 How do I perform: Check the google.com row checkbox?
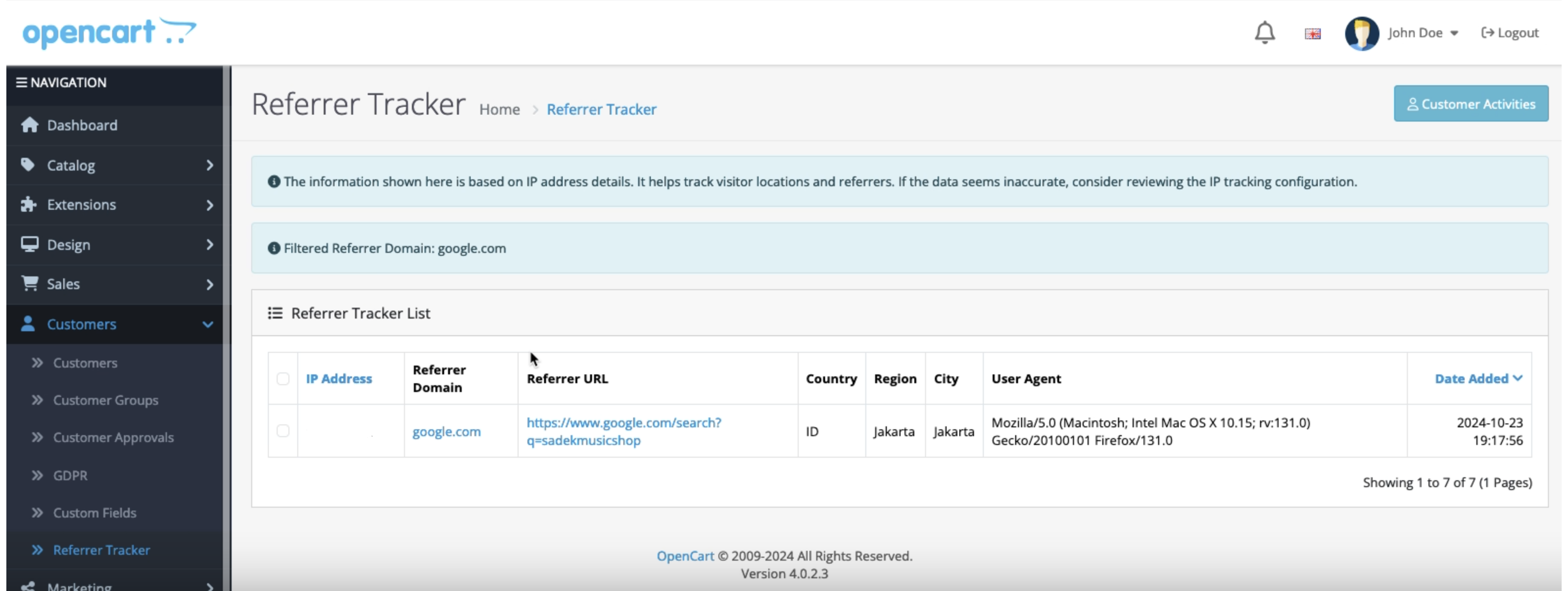point(283,431)
